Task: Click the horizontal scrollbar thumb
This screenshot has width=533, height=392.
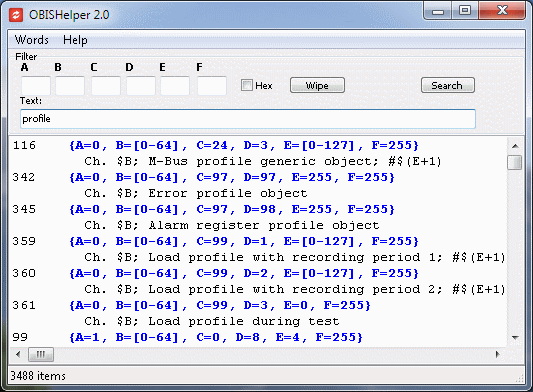Action: click(x=41, y=355)
